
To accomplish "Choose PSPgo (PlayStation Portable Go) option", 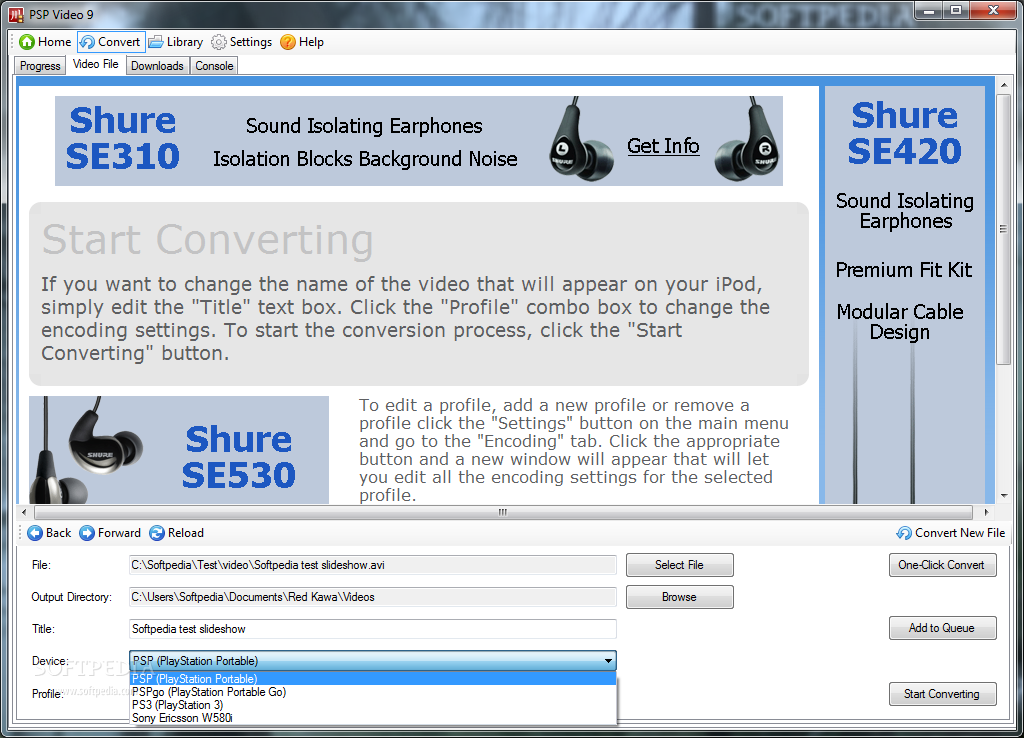I will pos(373,692).
